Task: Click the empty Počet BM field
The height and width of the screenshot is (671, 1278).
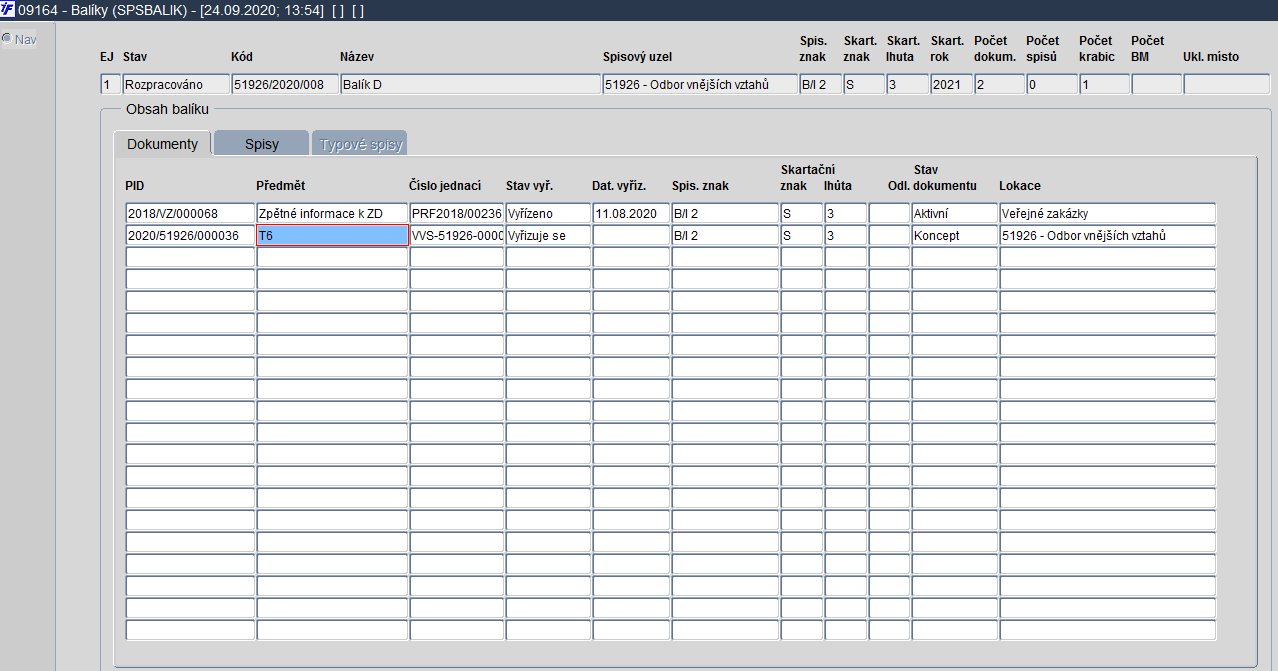Action: coord(1156,85)
